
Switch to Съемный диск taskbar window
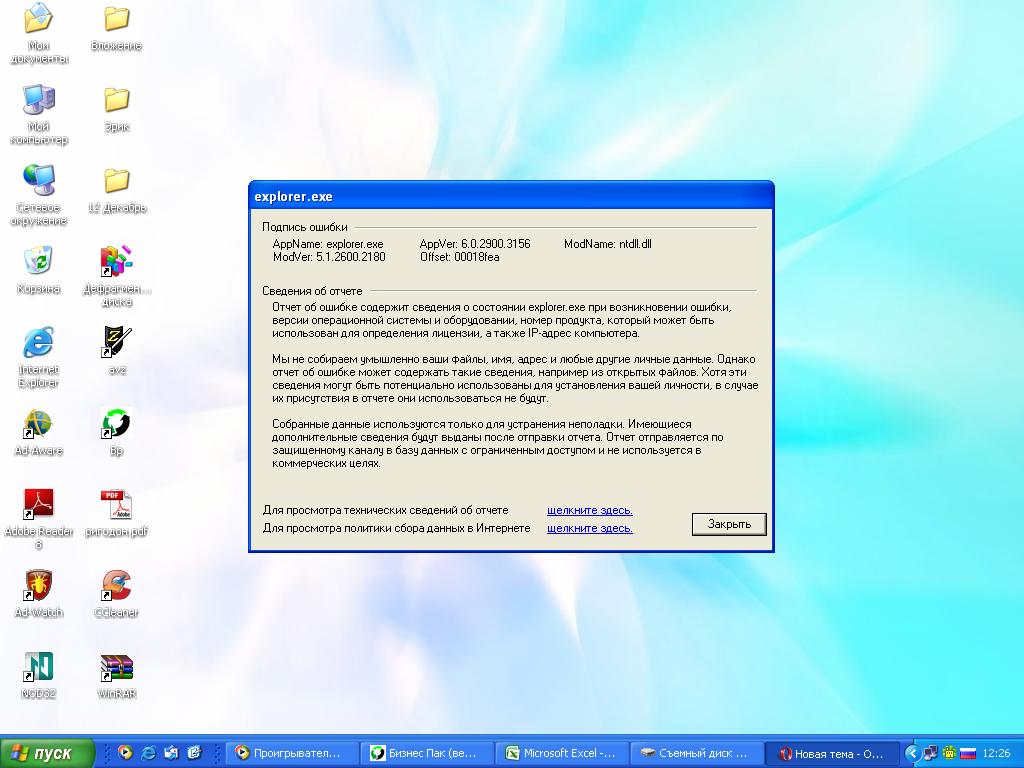click(x=696, y=753)
